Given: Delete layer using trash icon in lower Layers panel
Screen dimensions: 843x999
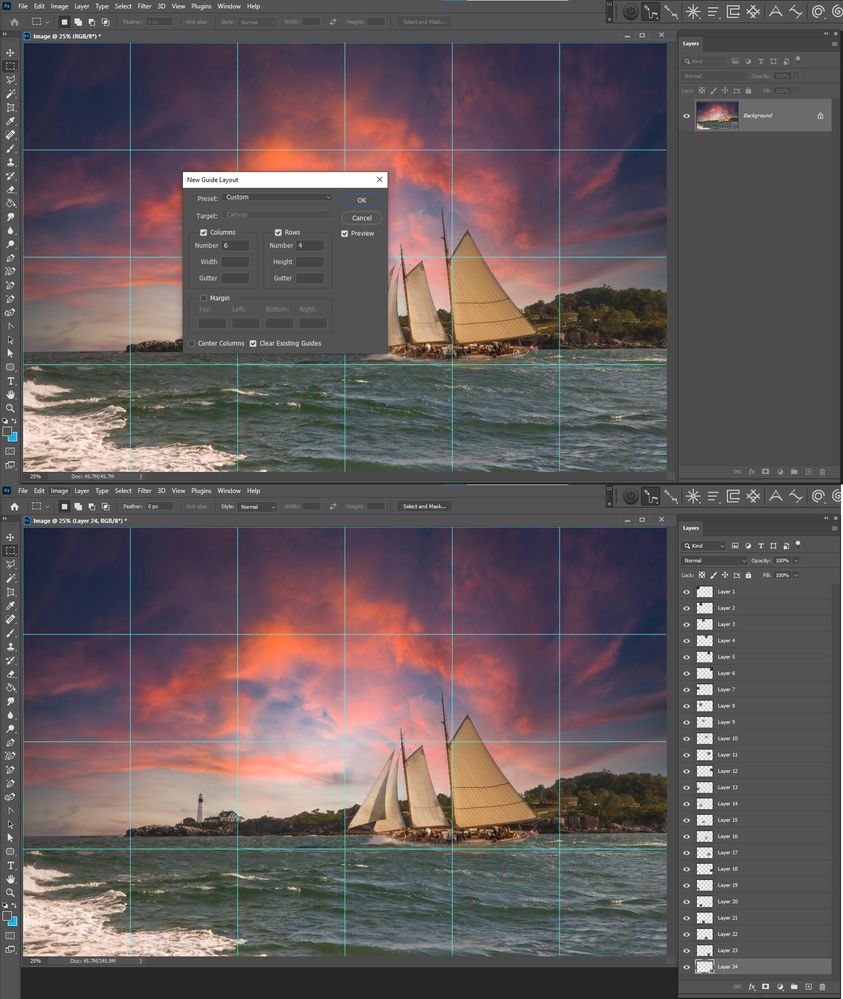Looking at the screenshot, I should [822, 987].
